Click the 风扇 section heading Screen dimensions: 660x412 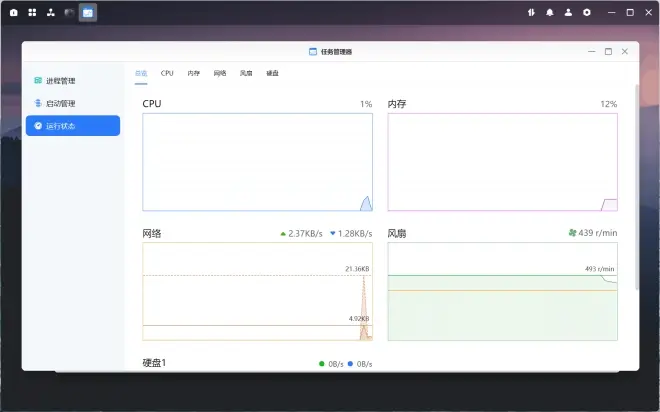(397, 234)
